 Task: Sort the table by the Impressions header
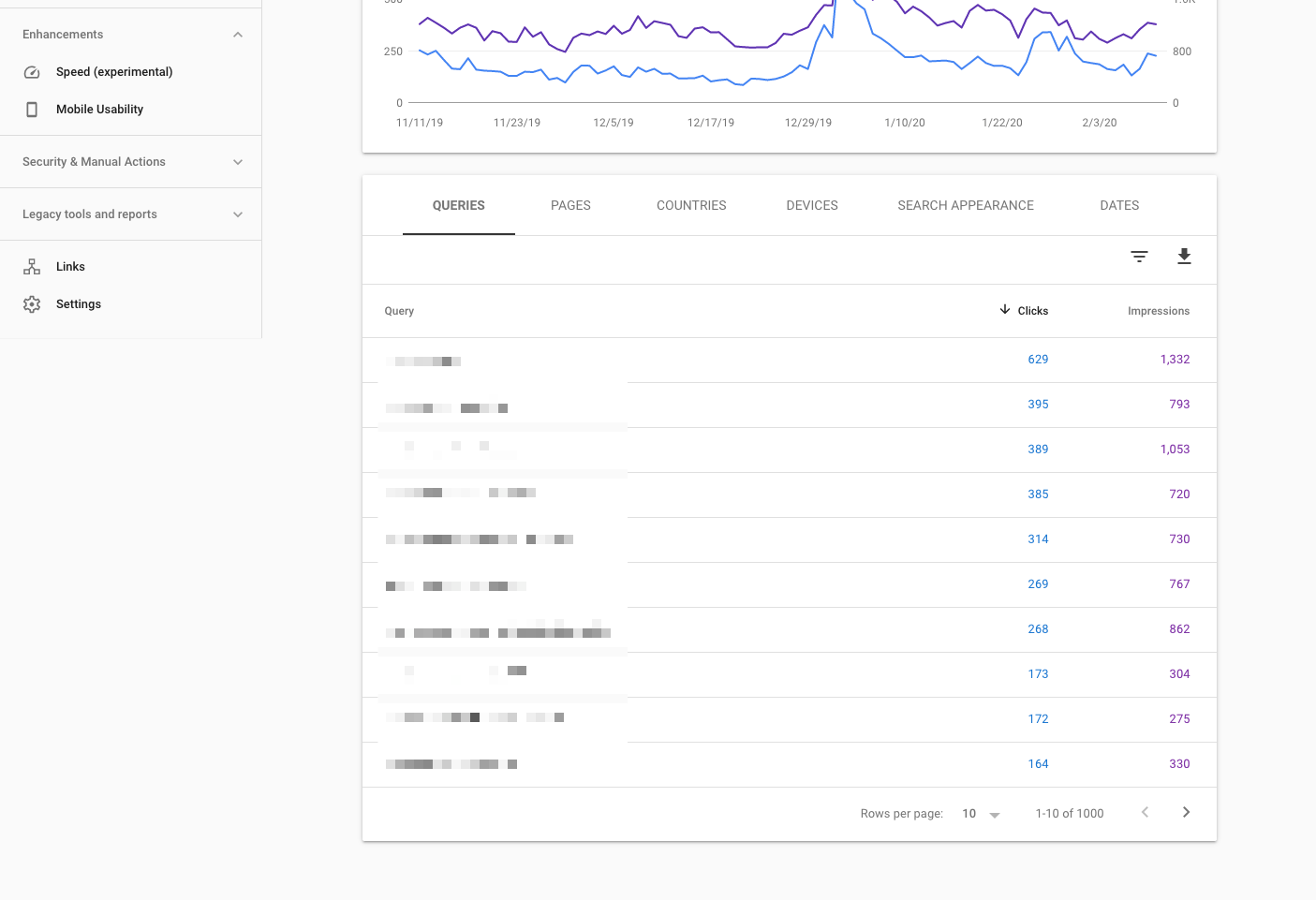[x=1159, y=310]
